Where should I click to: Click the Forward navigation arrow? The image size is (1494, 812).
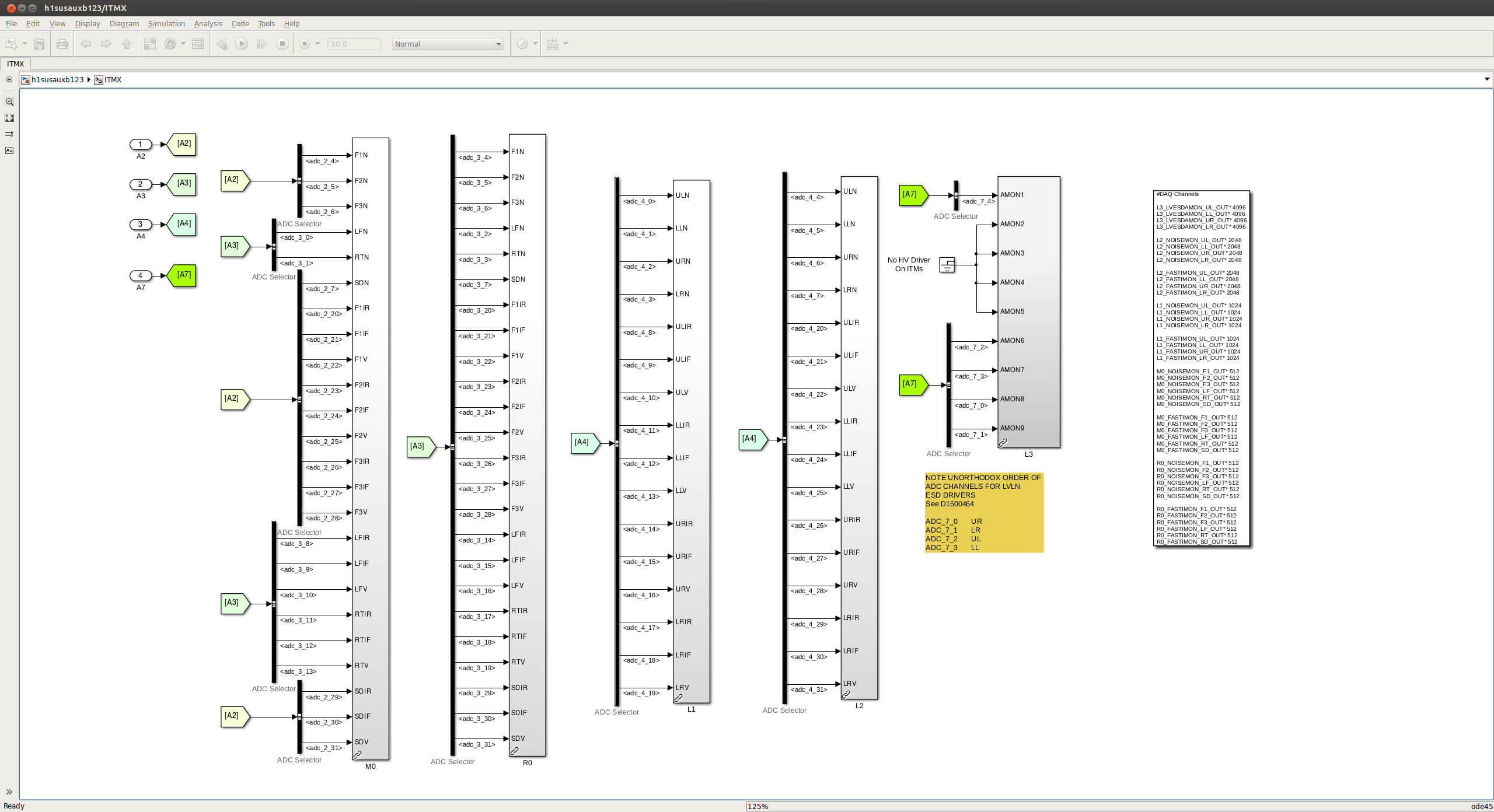pos(106,44)
